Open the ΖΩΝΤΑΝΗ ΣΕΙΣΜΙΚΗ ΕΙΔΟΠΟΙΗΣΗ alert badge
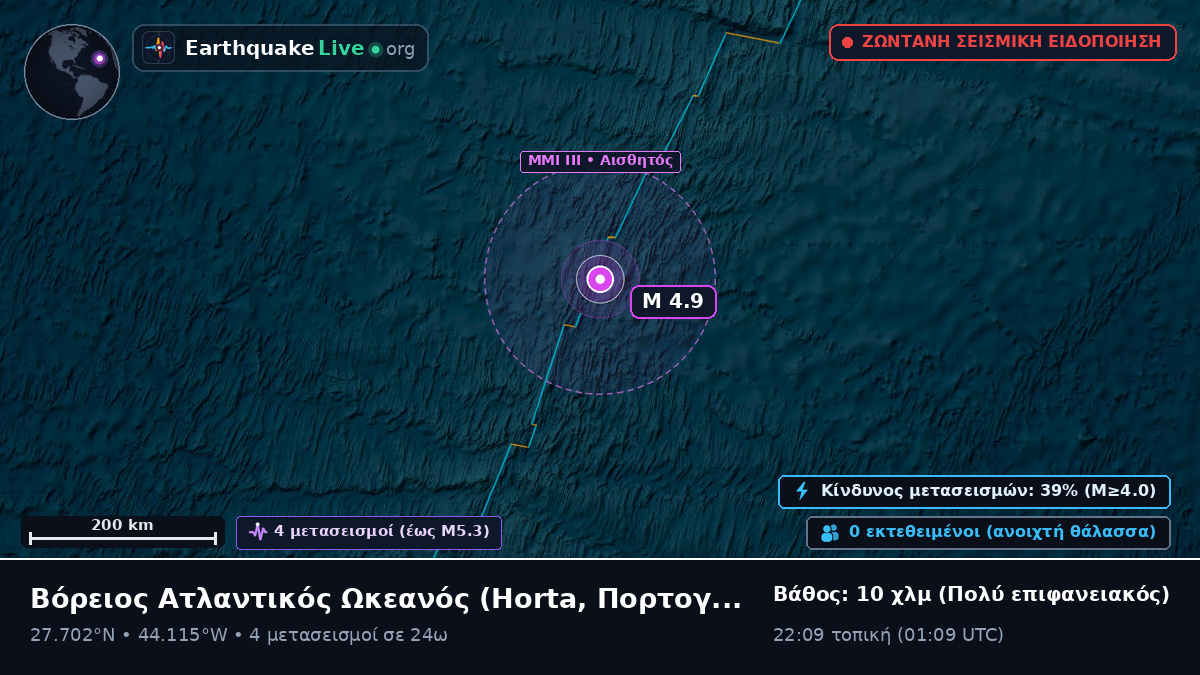This screenshot has height=675, width=1200. [x=1003, y=42]
